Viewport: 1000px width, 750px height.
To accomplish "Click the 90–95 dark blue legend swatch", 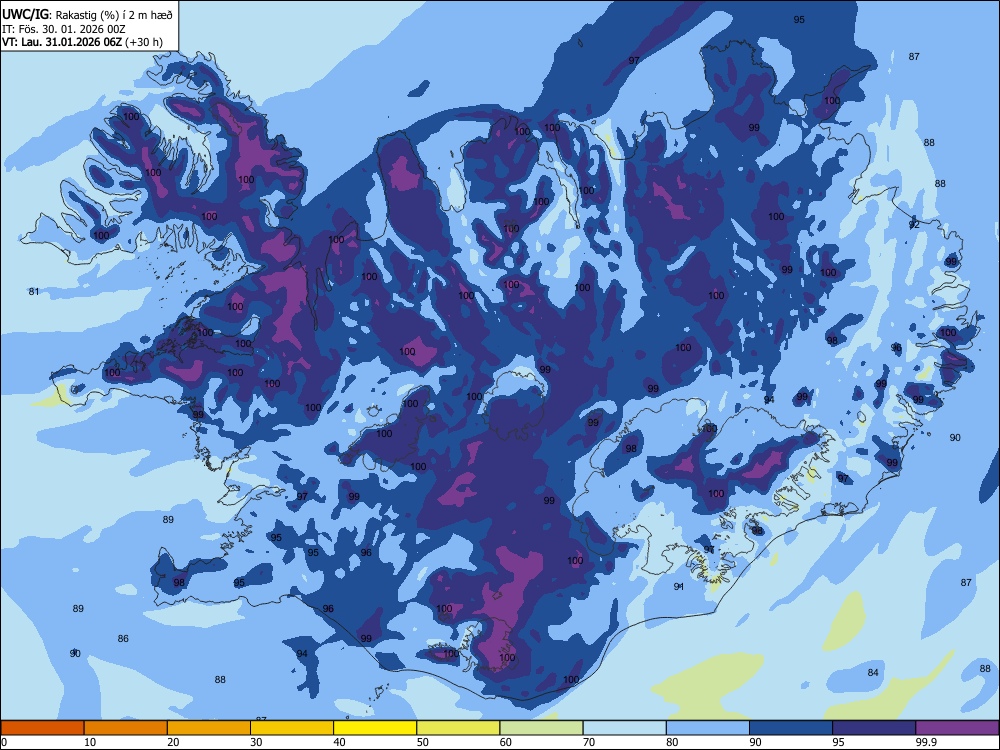I will pyautogui.click(x=791, y=728).
